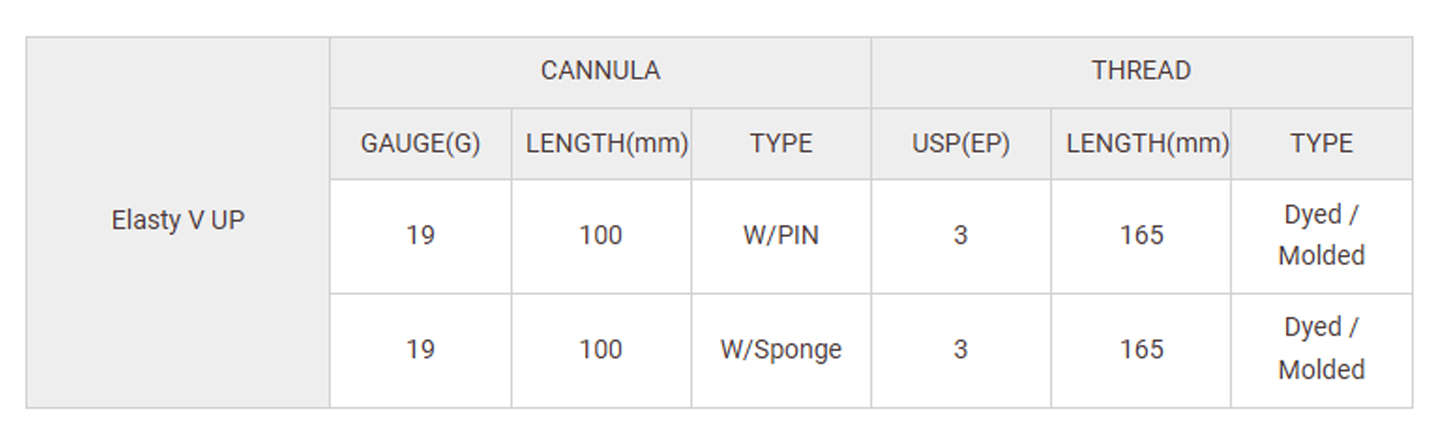This screenshot has height=445, width=1440.
Task: Select gauge value 19 in W/Sponge row
Action: [x=420, y=350]
